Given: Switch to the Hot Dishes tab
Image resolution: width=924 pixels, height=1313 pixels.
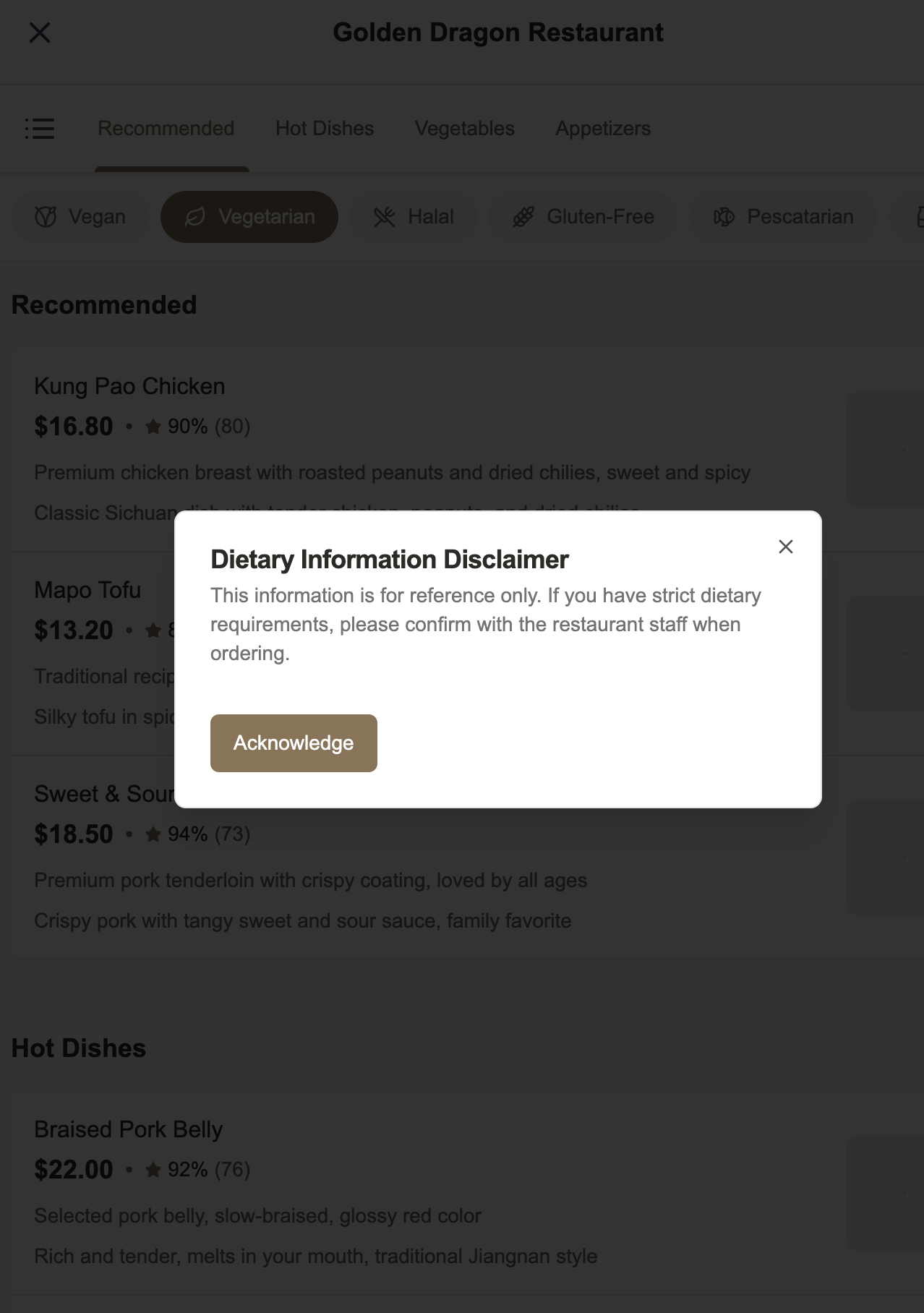Looking at the screenshot, I should [x=325, y=129].
